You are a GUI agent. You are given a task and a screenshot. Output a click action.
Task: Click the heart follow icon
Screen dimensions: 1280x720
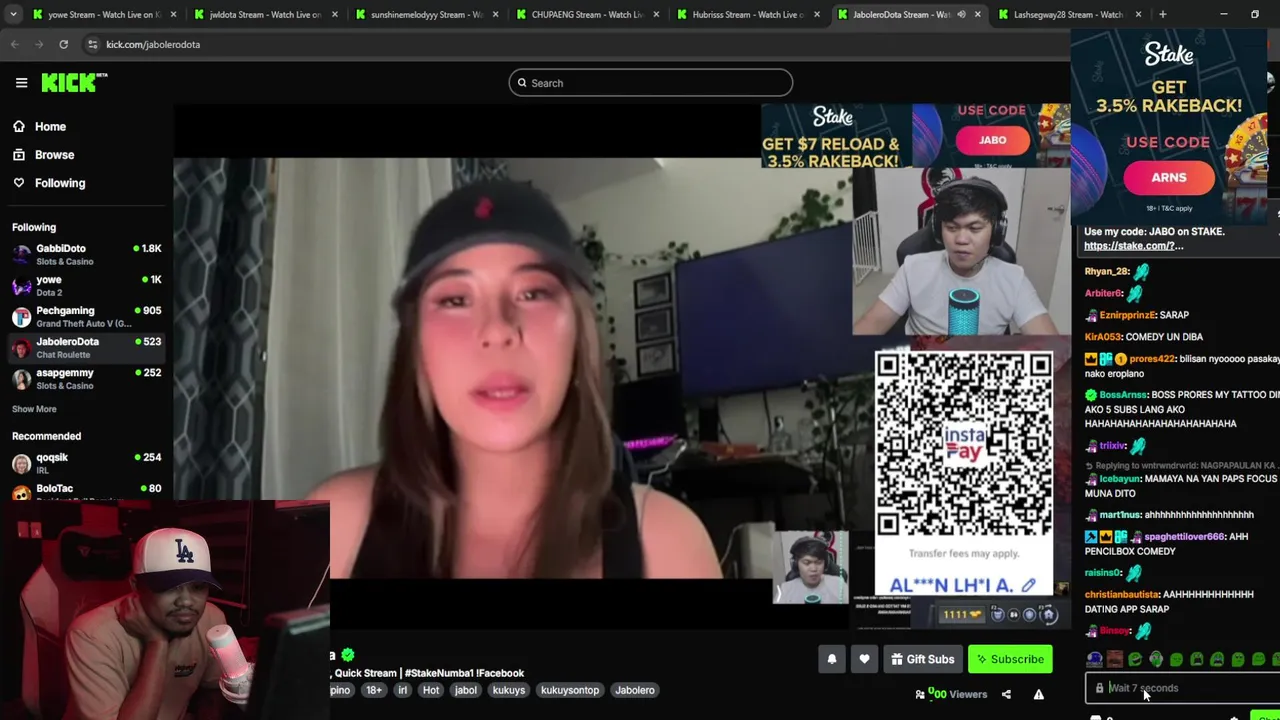pyautogui.click(x=864, y=659)
